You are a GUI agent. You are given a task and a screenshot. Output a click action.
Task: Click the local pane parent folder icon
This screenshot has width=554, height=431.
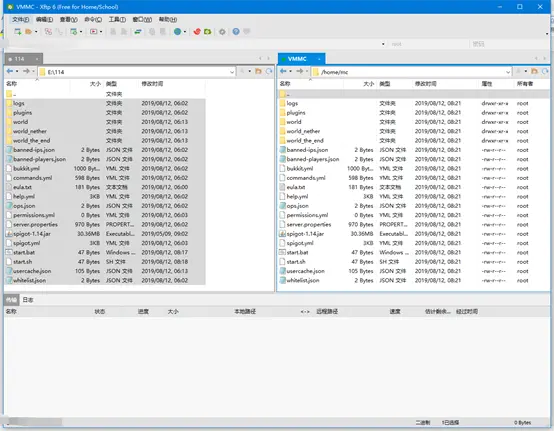pos(258,71)
